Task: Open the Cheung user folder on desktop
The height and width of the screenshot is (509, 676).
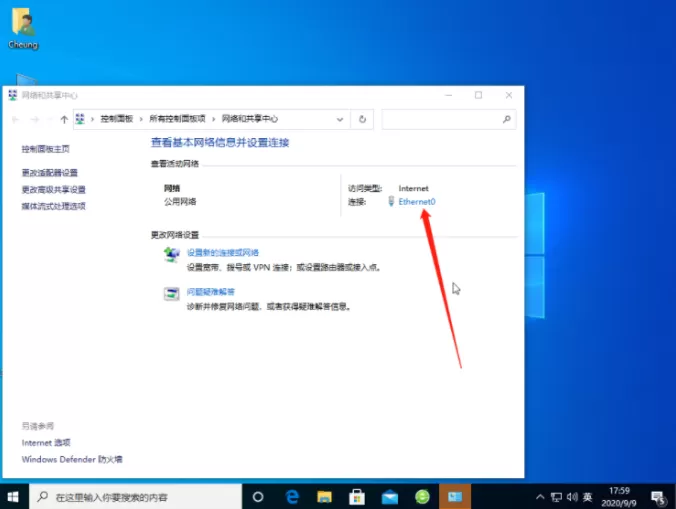Action: pyautogui.click(x=23, y=28)
